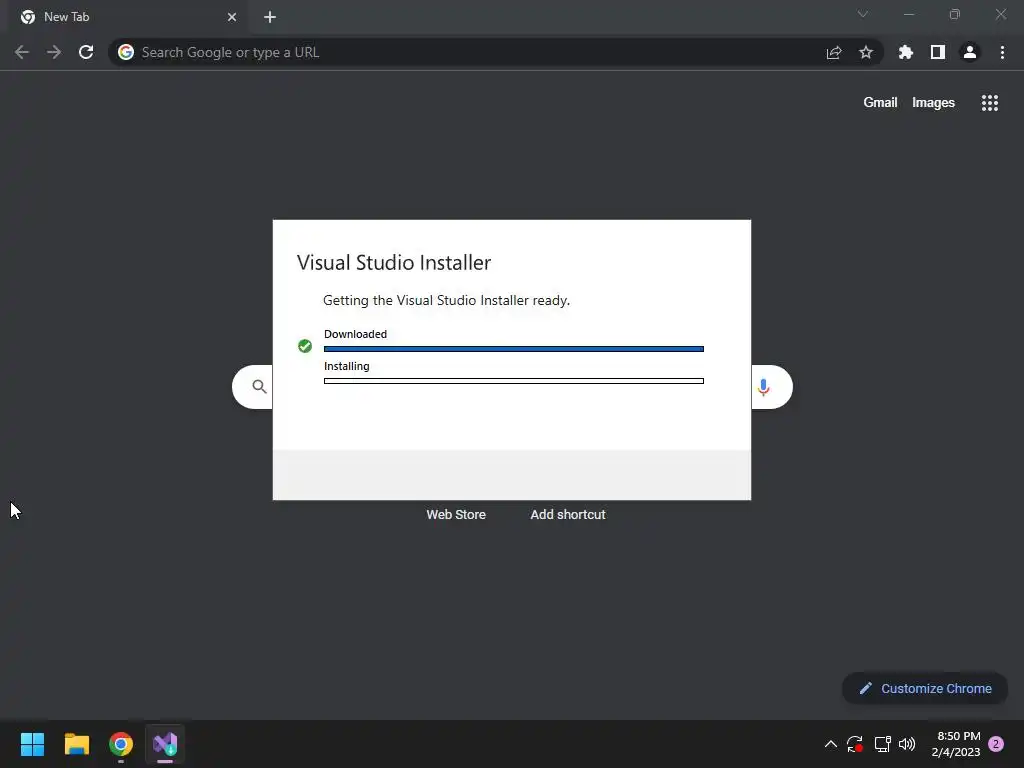Click the Installing progress bar
The width and height of the screenshot is (1024, 768).
coord(514,381)
